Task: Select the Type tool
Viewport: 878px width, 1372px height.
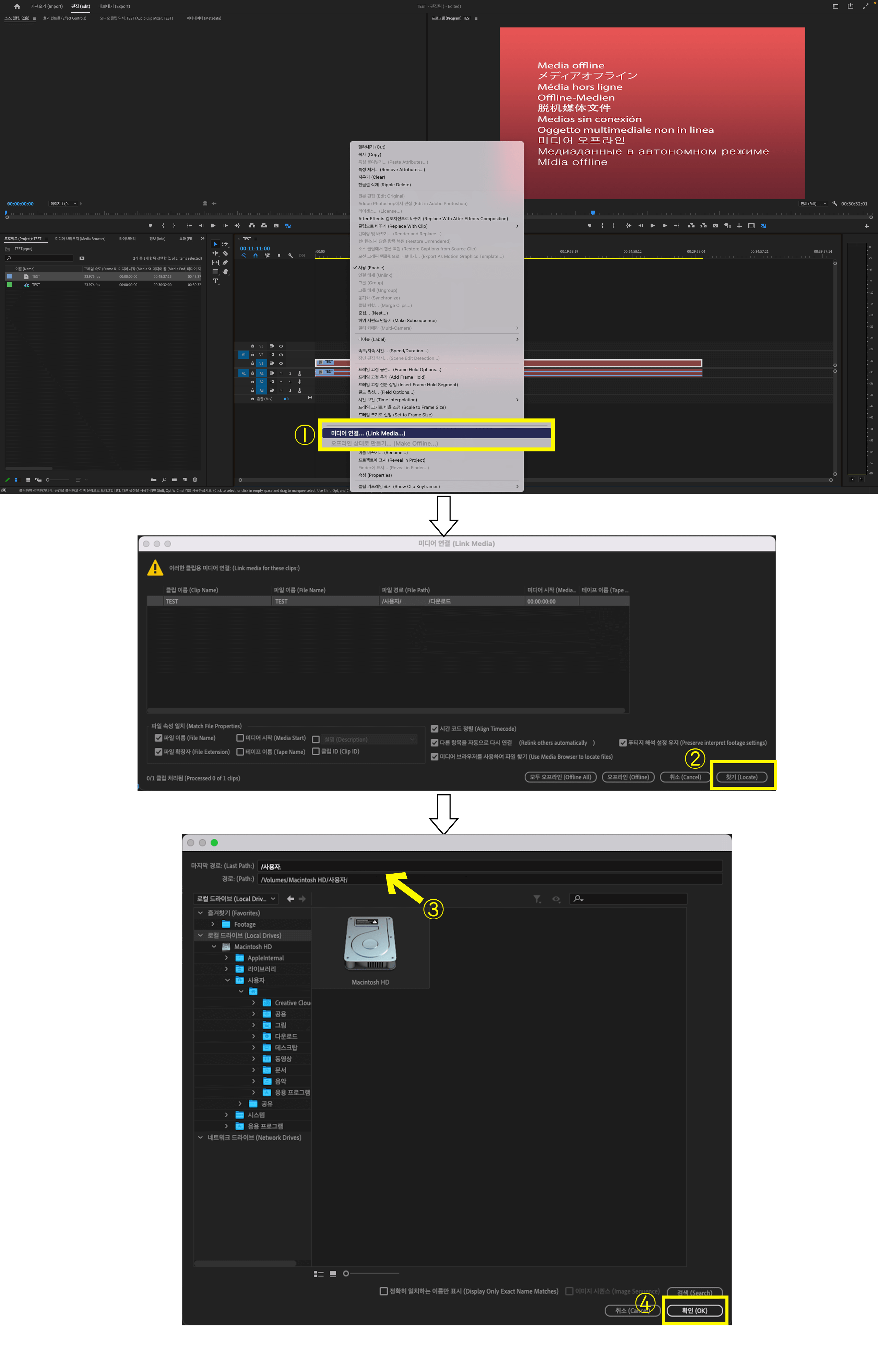Action: pos(215,281)
